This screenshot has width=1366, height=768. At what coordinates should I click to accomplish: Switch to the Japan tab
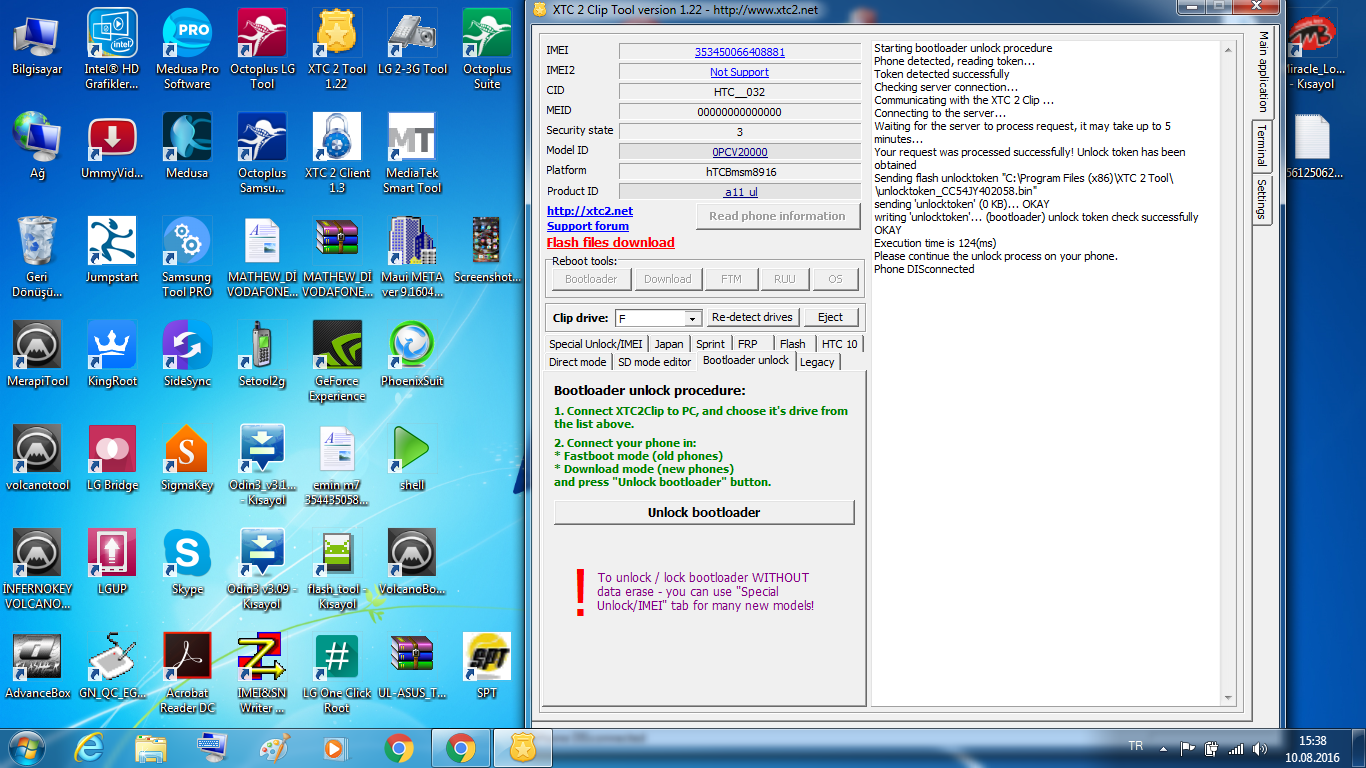click(669, 343)
